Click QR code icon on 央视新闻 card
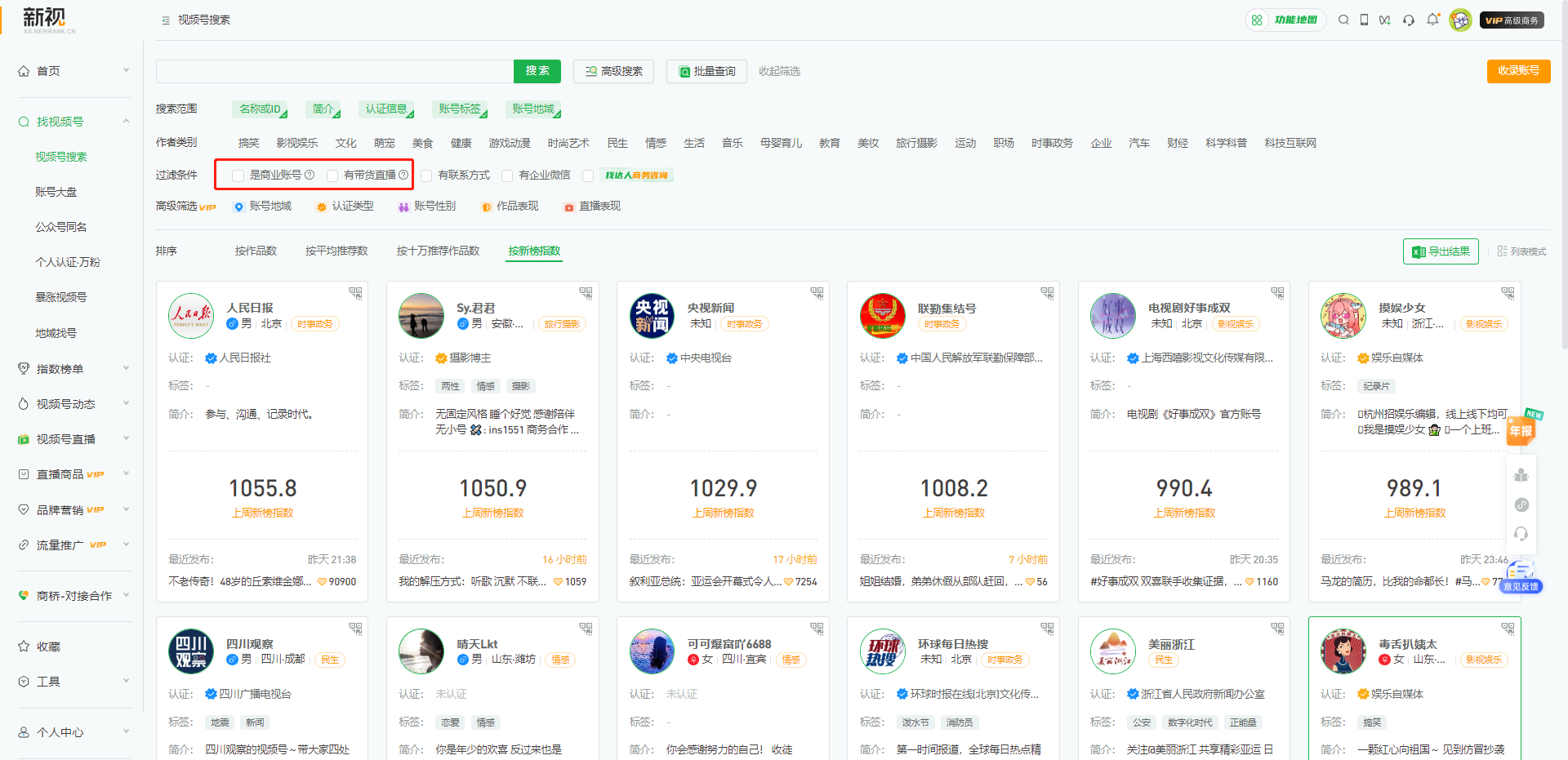The width and height of the screenshot is (1568, 760). pyautogui.click(x=817, y=292)
